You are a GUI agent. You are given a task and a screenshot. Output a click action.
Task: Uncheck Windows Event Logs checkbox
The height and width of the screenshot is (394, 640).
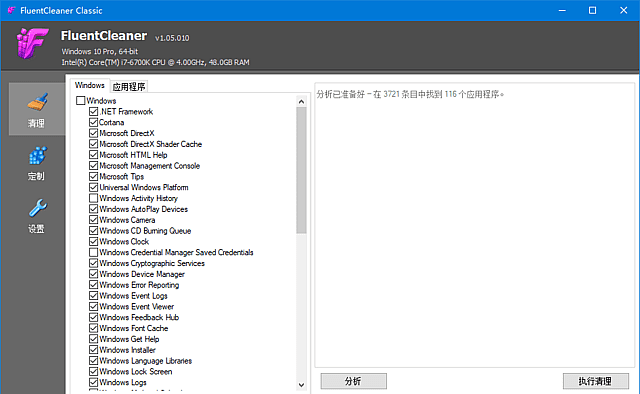(93, 295)
